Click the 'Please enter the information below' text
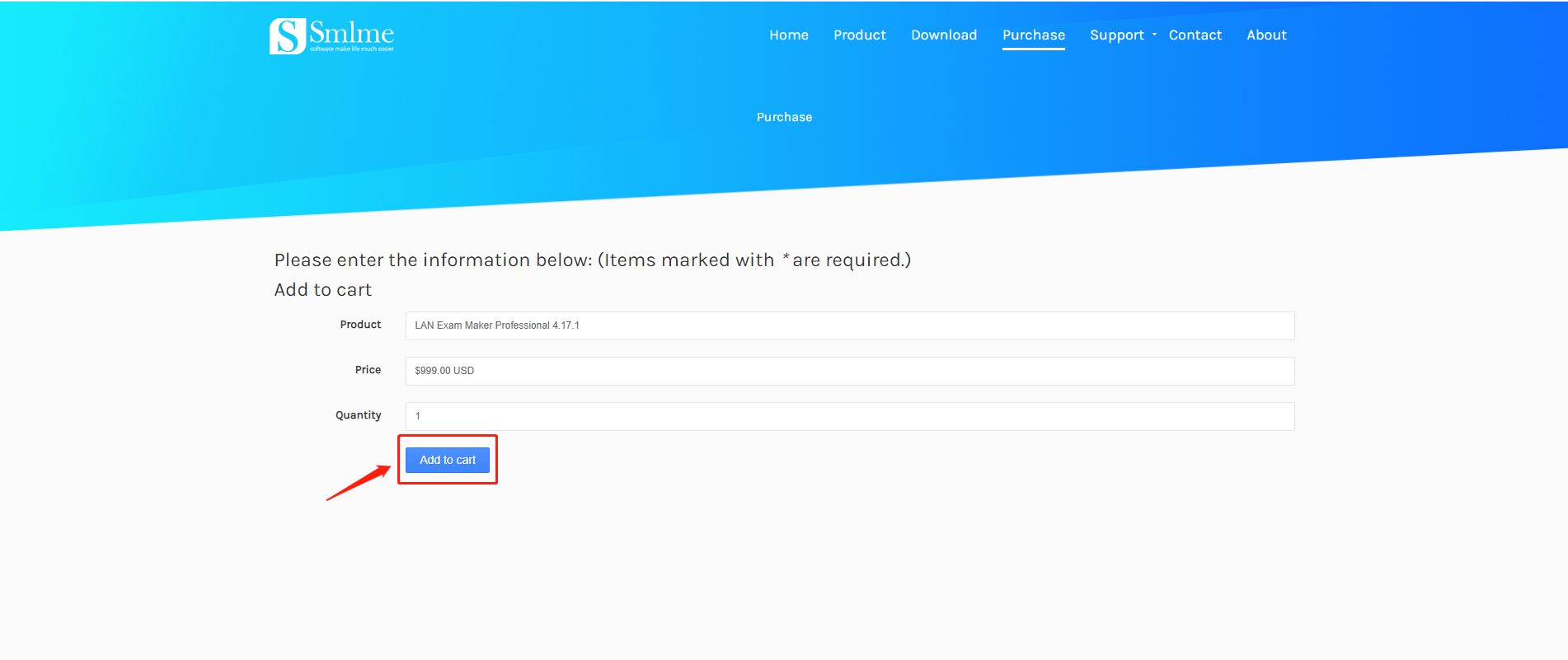The width and height of the screenshot is (1568, 660). click(593, 260)
